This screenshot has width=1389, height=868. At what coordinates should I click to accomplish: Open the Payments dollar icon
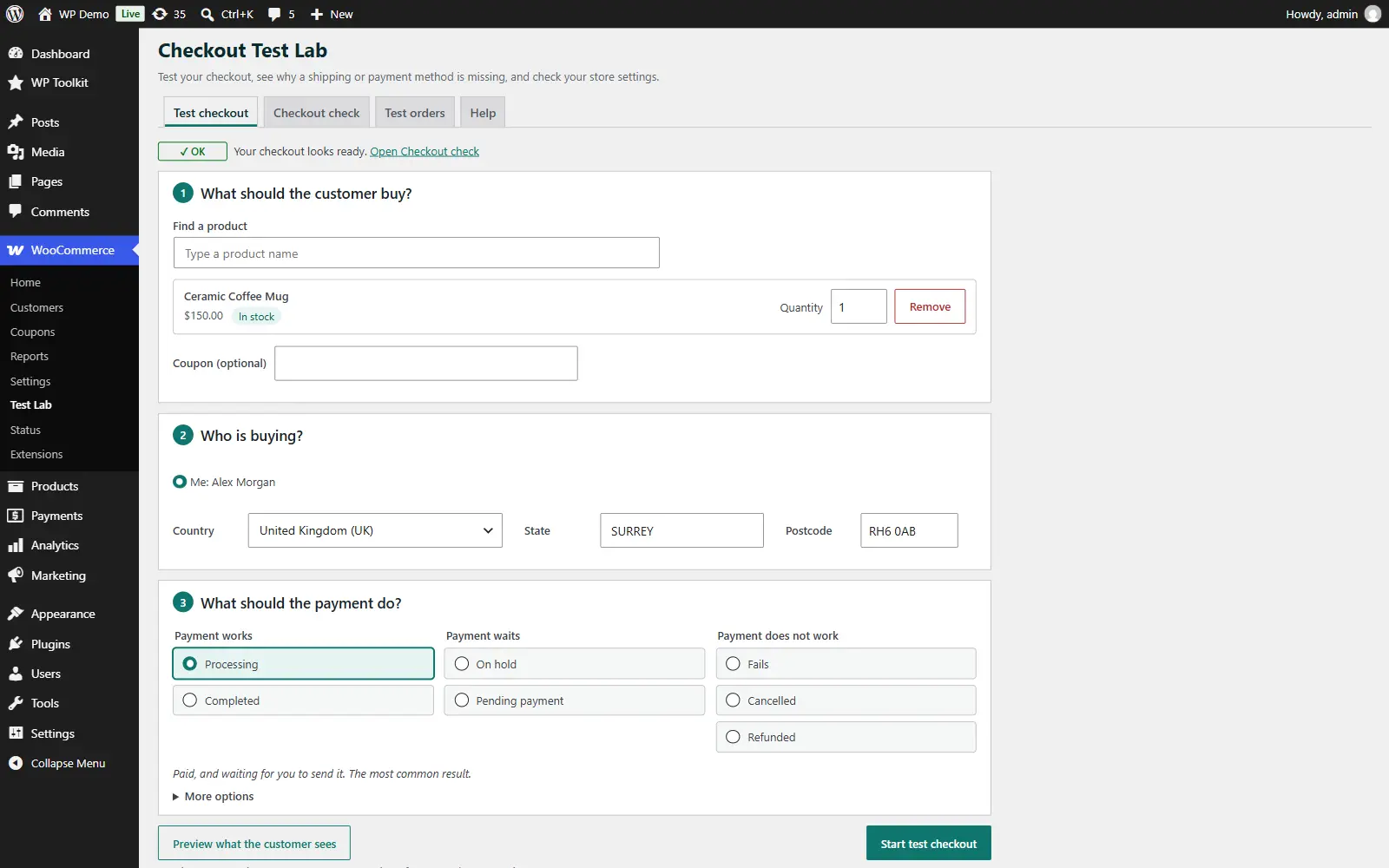click(x=16, y=516)
